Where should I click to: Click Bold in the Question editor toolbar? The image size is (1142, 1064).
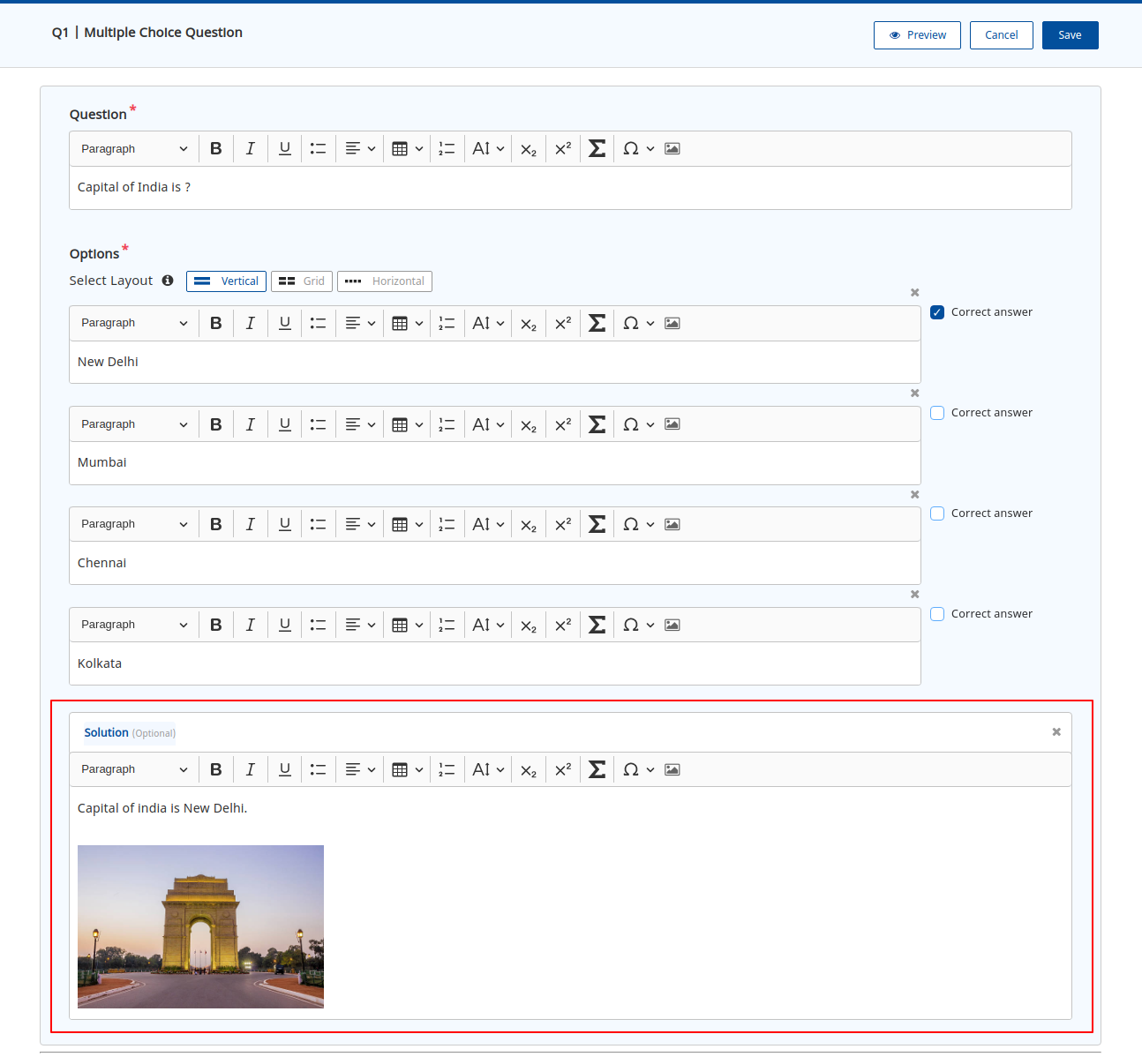(216, 149)
